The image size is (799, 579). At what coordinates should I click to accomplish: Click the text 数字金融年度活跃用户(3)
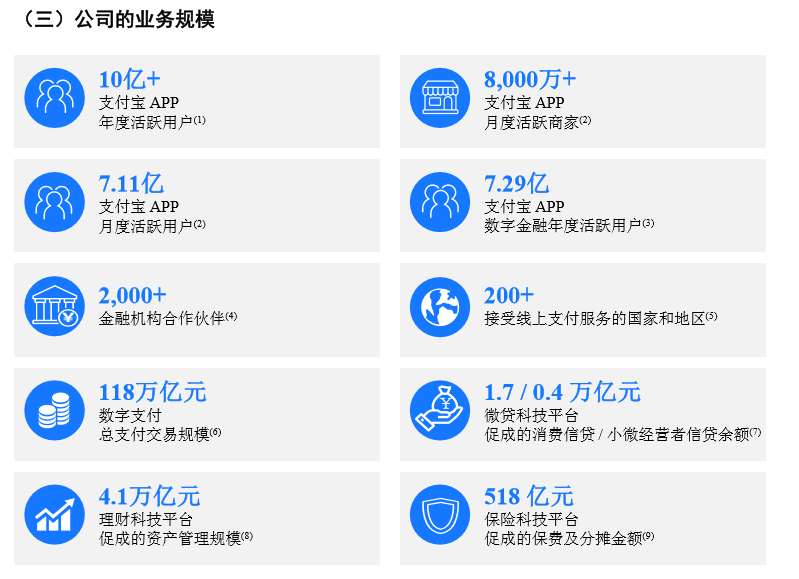[x=569, y=225]
